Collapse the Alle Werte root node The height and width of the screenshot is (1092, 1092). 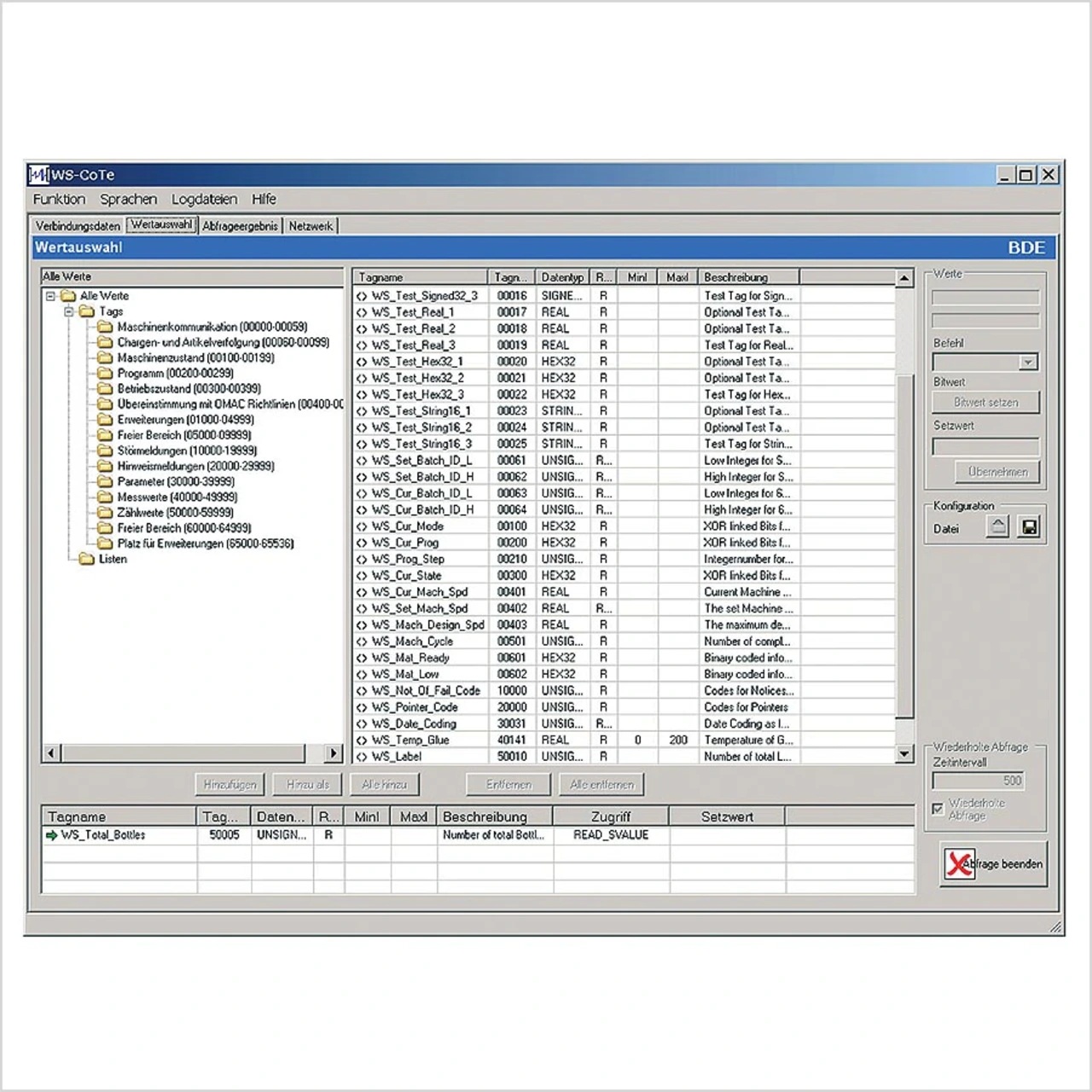point(50,296)
